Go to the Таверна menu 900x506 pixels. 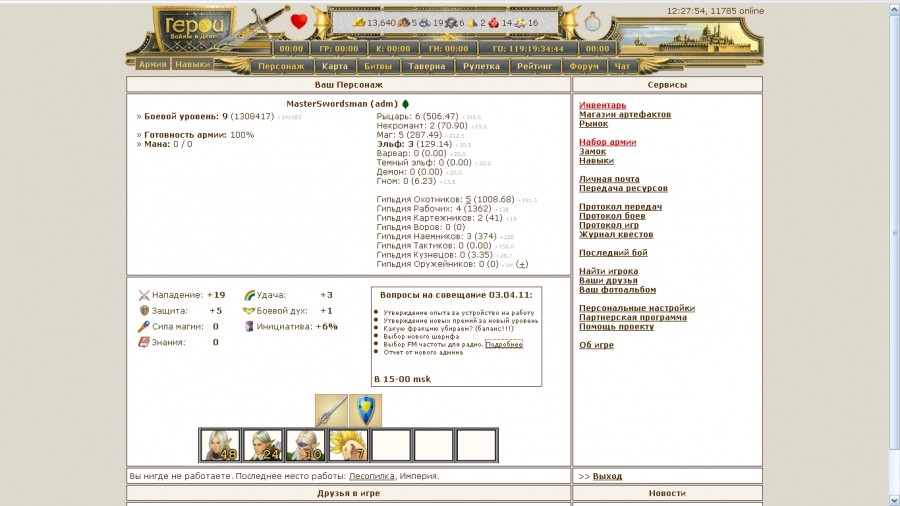click(x=427, y=67)
